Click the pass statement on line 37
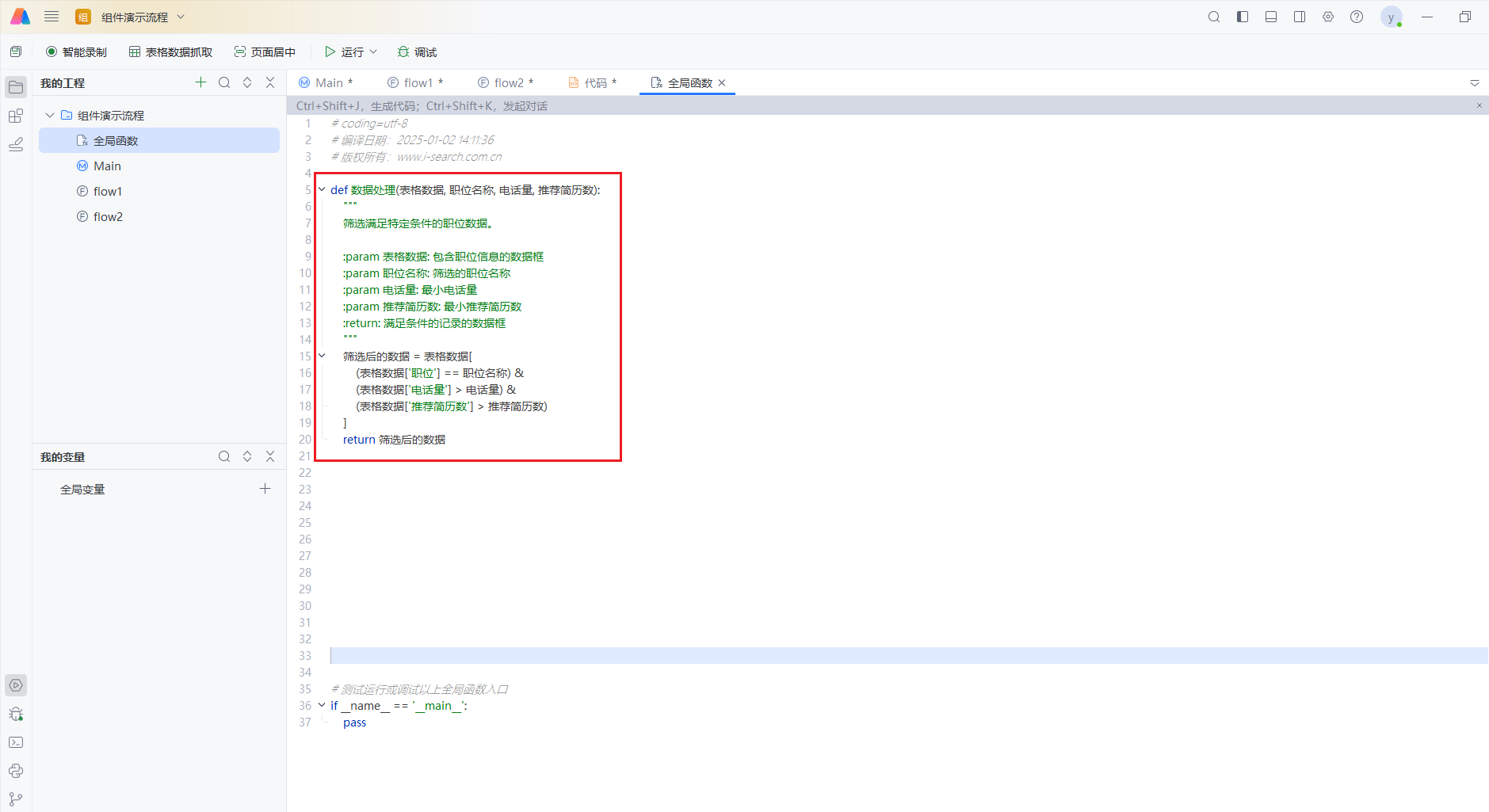The width and height of the screenshot is (1489, 812). click(x=354, y=722)
